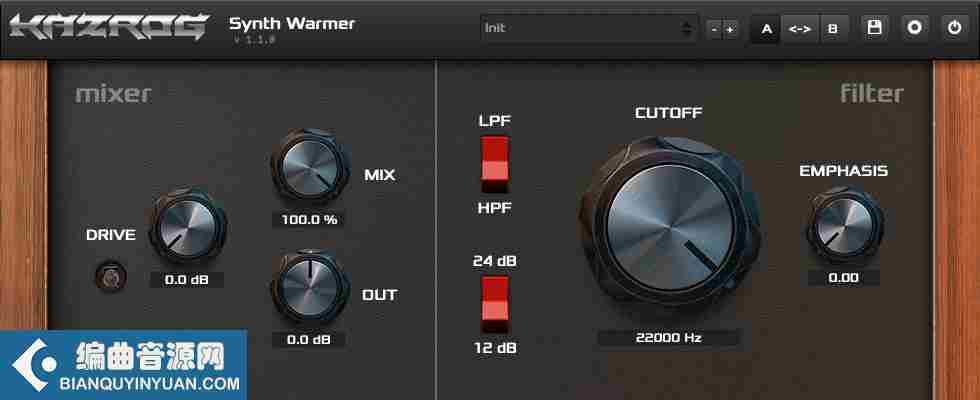Image resolution: width=980 pixels, height=400 pixels.
Task: Click the MIX label
Action: point(379,175)
